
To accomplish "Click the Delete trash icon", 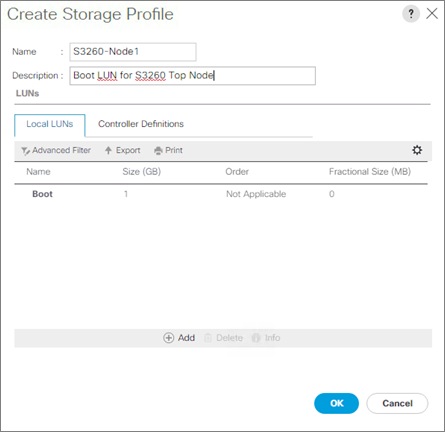I will (x=208, y=338).
